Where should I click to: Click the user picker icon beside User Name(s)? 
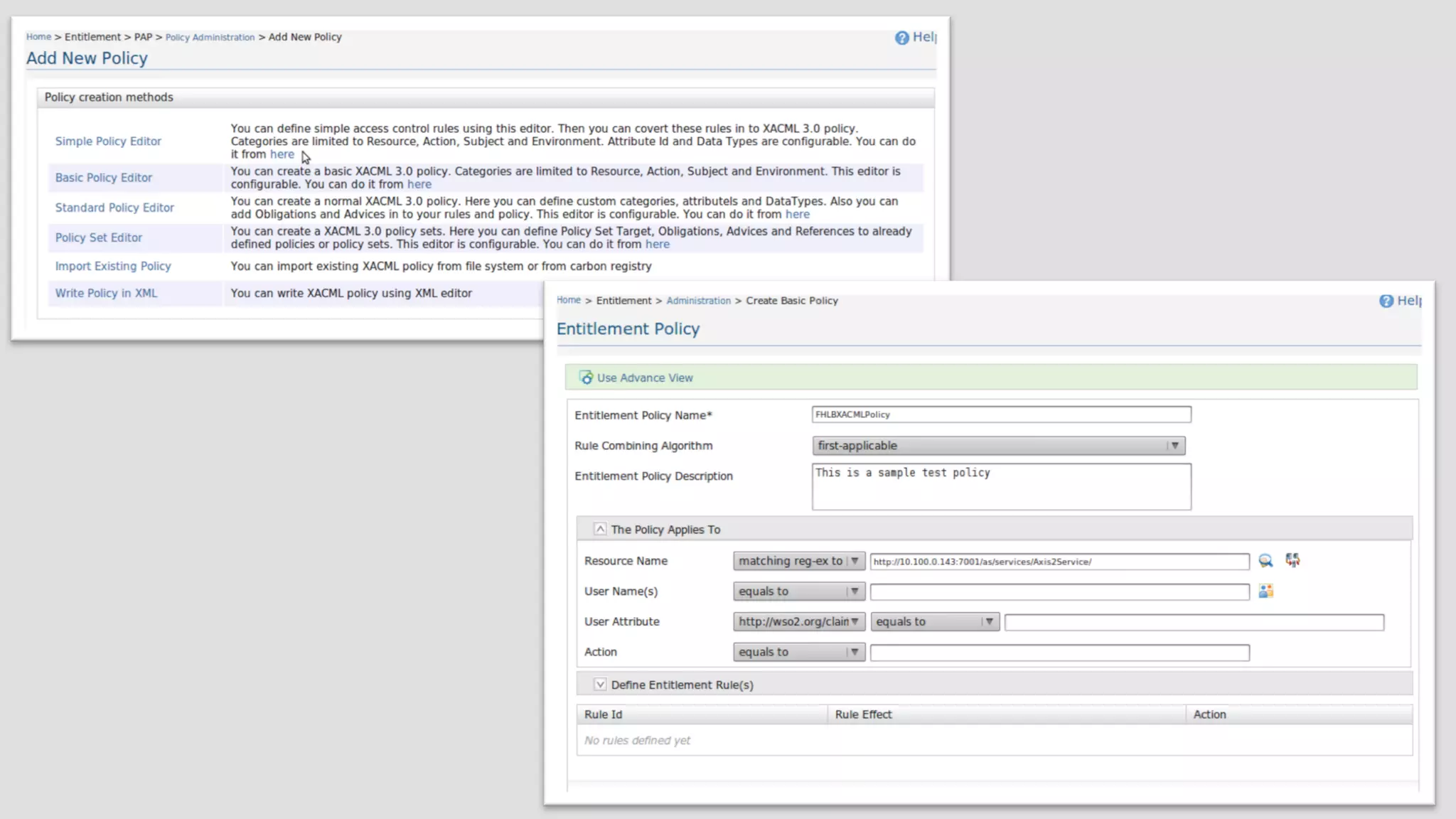(1265, 591)
